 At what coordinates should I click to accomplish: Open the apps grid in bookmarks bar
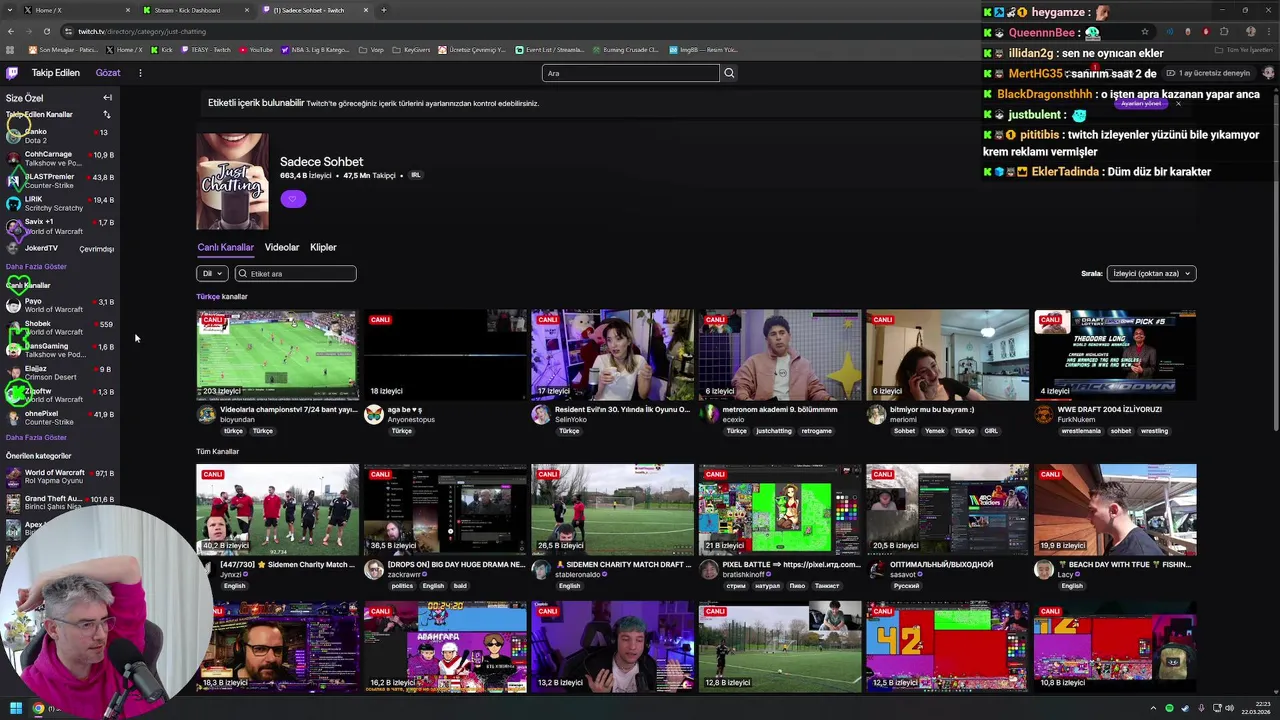[10, 49]
